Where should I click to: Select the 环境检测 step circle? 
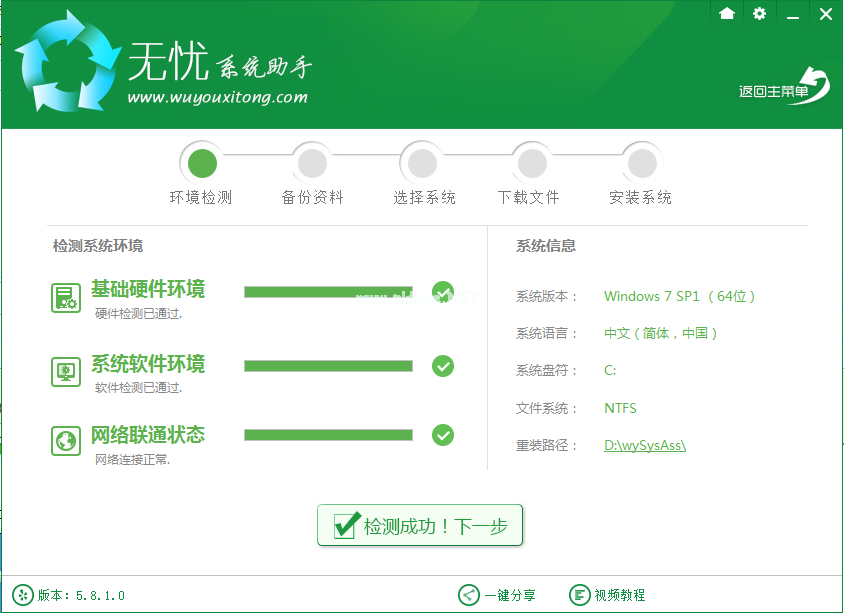click(203, 161)
